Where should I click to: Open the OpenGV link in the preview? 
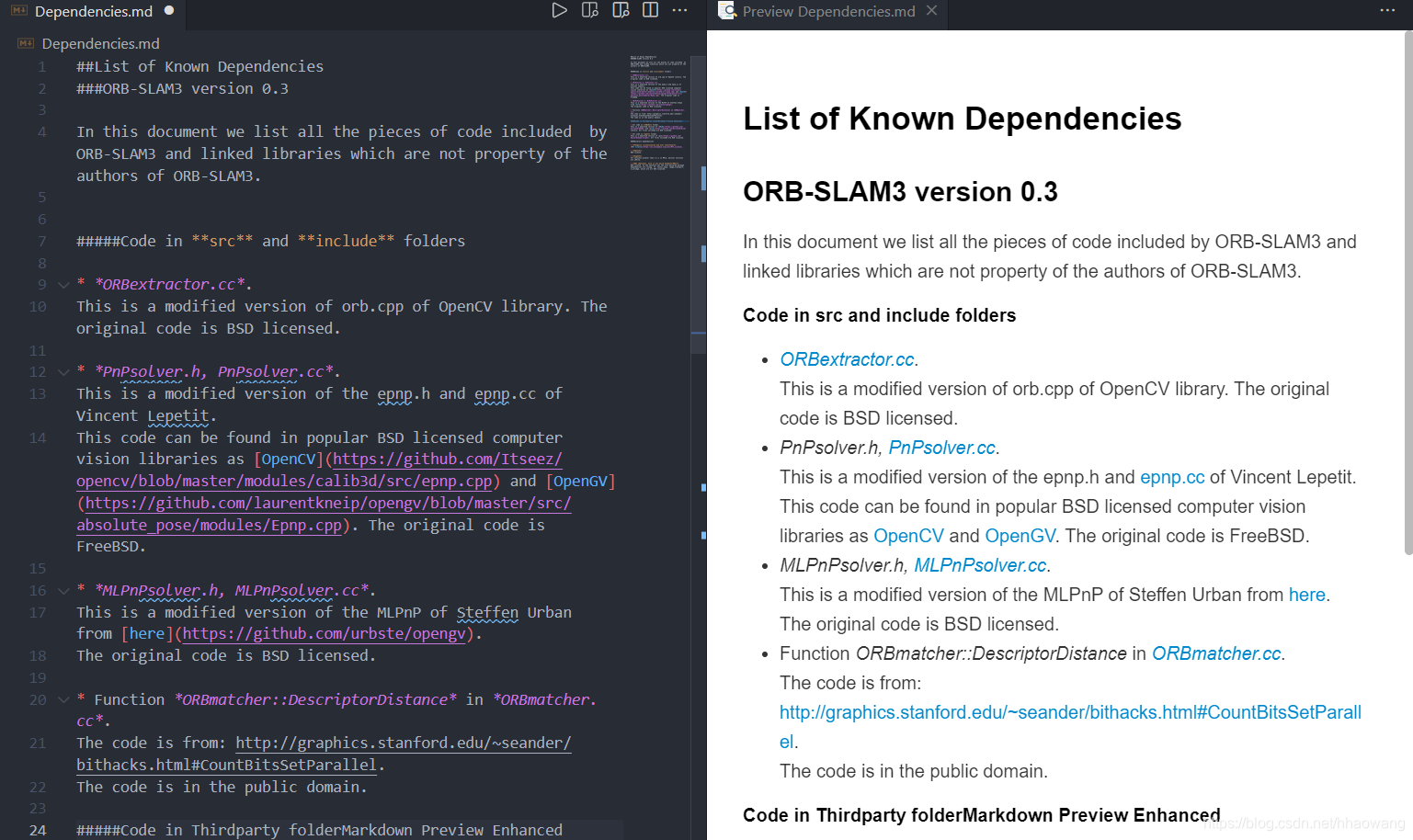click(x=1020, y=535)
